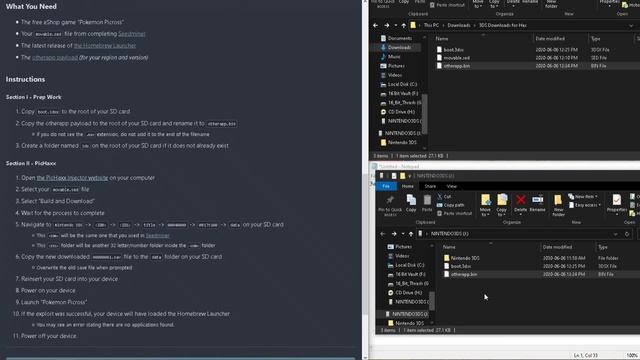Click Rename in lower Explorer ribbon

[x=538, y=203]
